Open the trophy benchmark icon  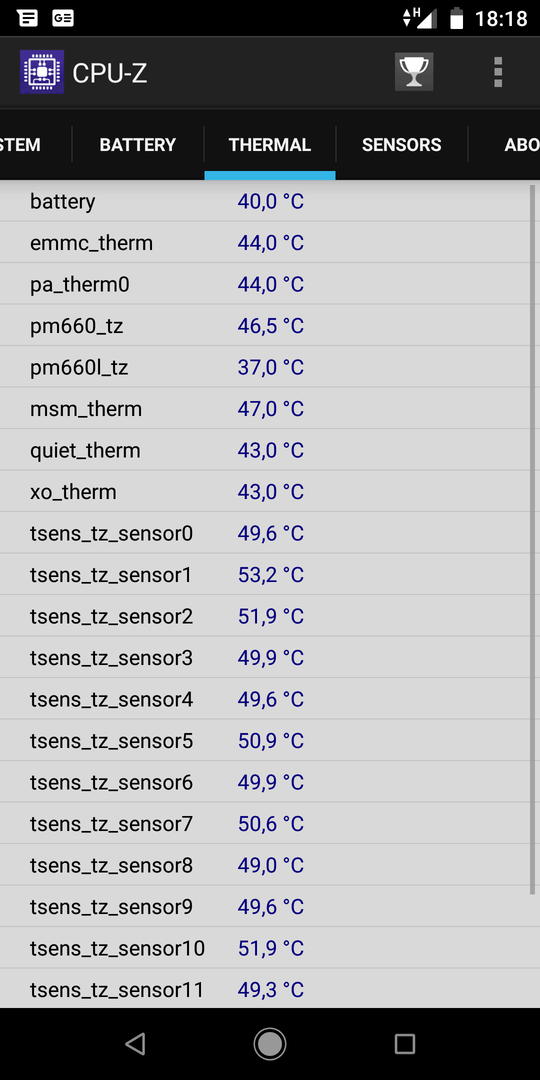point(414,72)
